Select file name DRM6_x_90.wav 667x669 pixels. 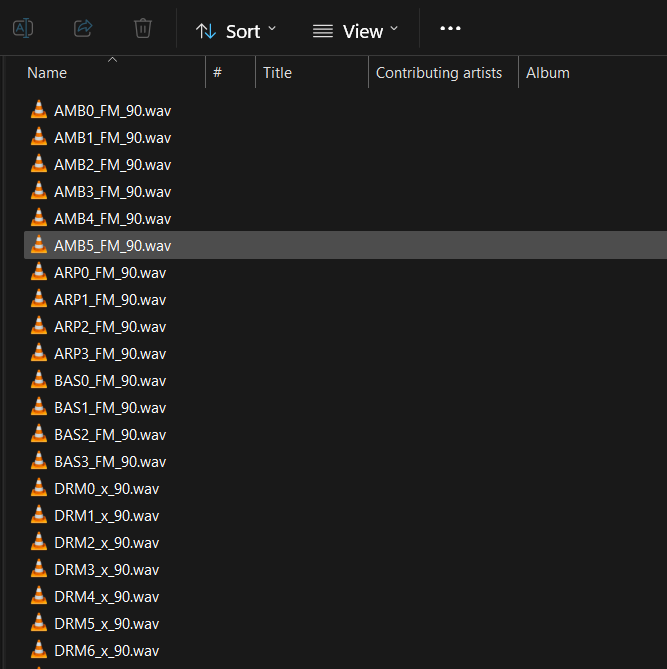[107, 651]
